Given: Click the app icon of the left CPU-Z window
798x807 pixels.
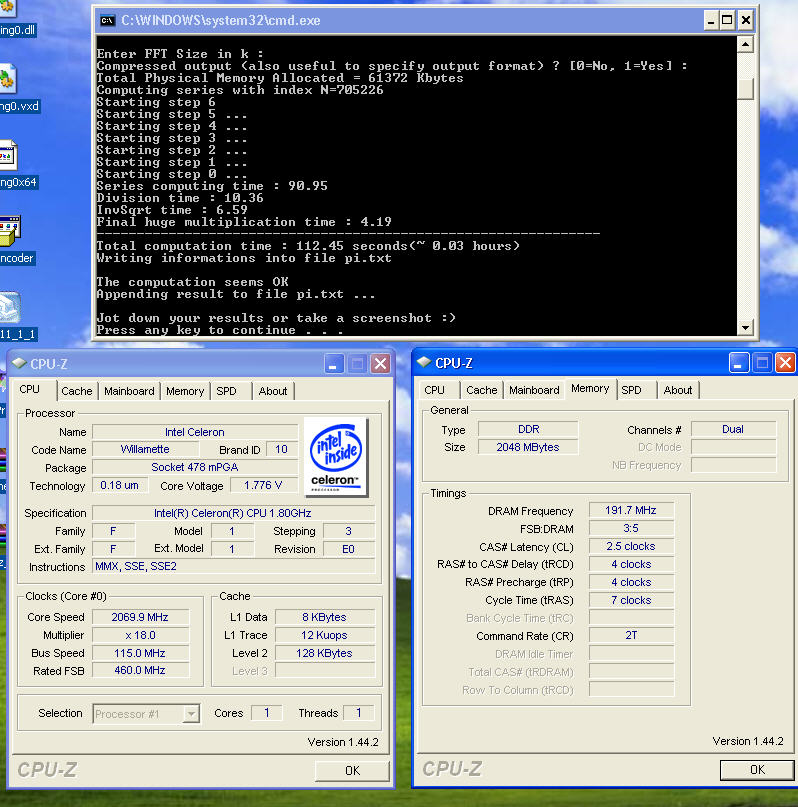Looking at the screenshot, I should (20, 363).
